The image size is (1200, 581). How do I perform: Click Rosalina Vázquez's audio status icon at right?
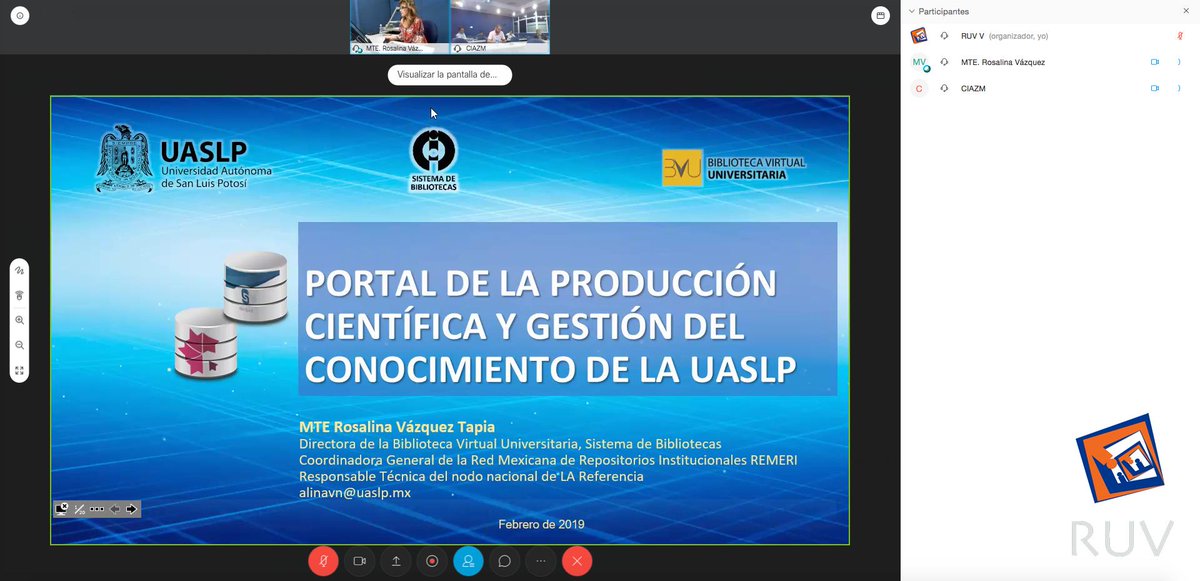(x=1179, y=62)
